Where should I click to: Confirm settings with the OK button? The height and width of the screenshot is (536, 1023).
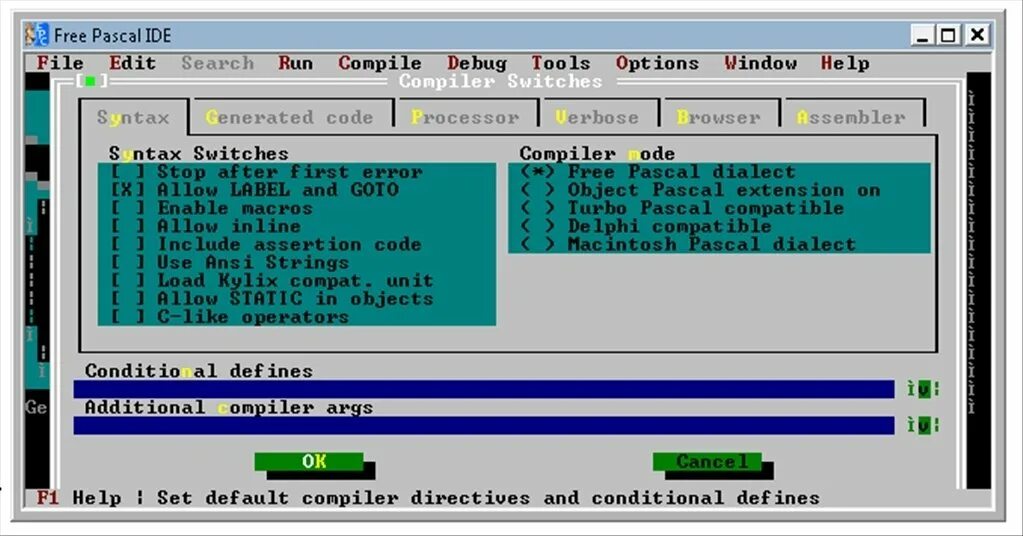point(309,462)
